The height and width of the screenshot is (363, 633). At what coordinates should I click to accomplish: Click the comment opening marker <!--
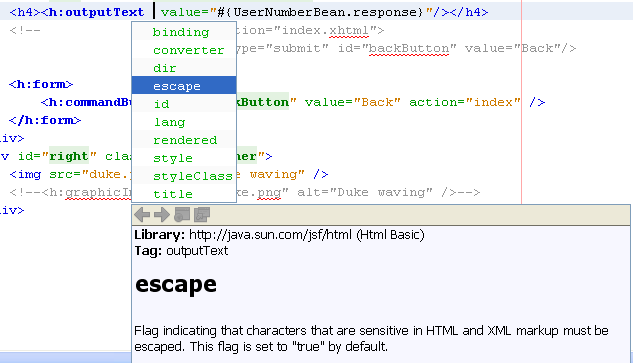click(x=25, y=30)
